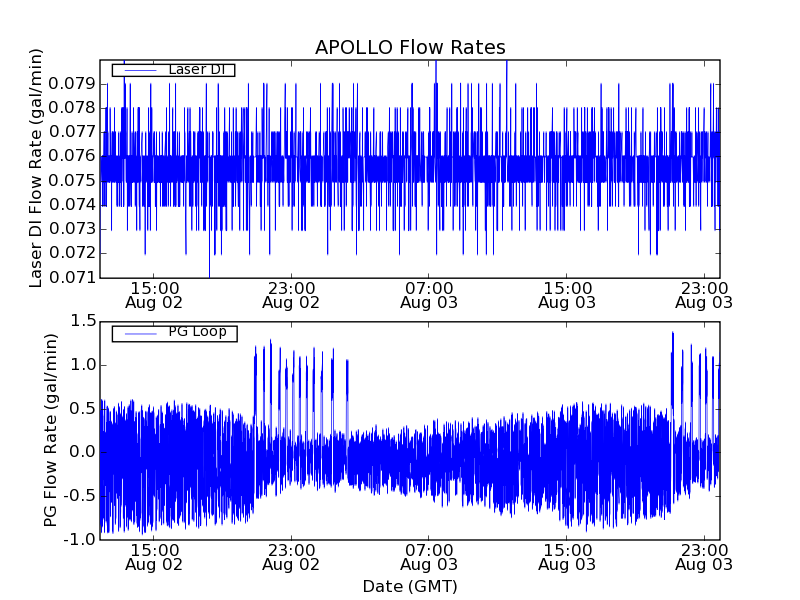Click the 0.079 tick label on the top chart
Image resolution: width=800 pixels, height=600 pixels.
click(72, 84)
